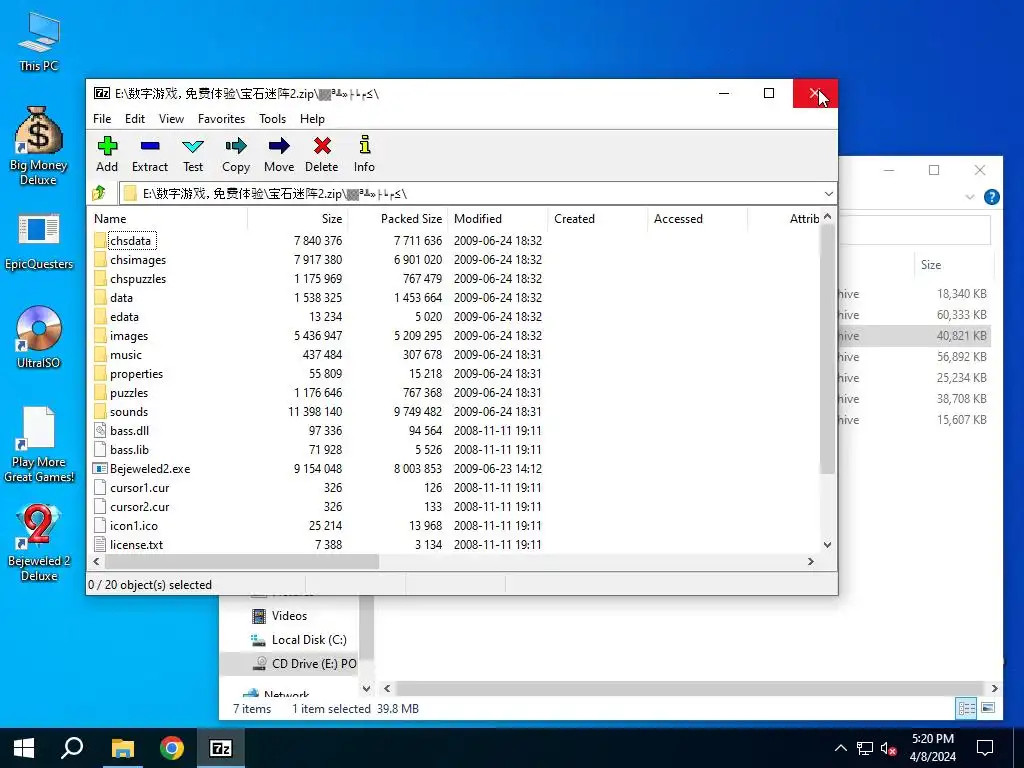This screenshot has width=1024, height=768.
Task: Sort by Accessed column header
Action: click(x=697, y=219)
